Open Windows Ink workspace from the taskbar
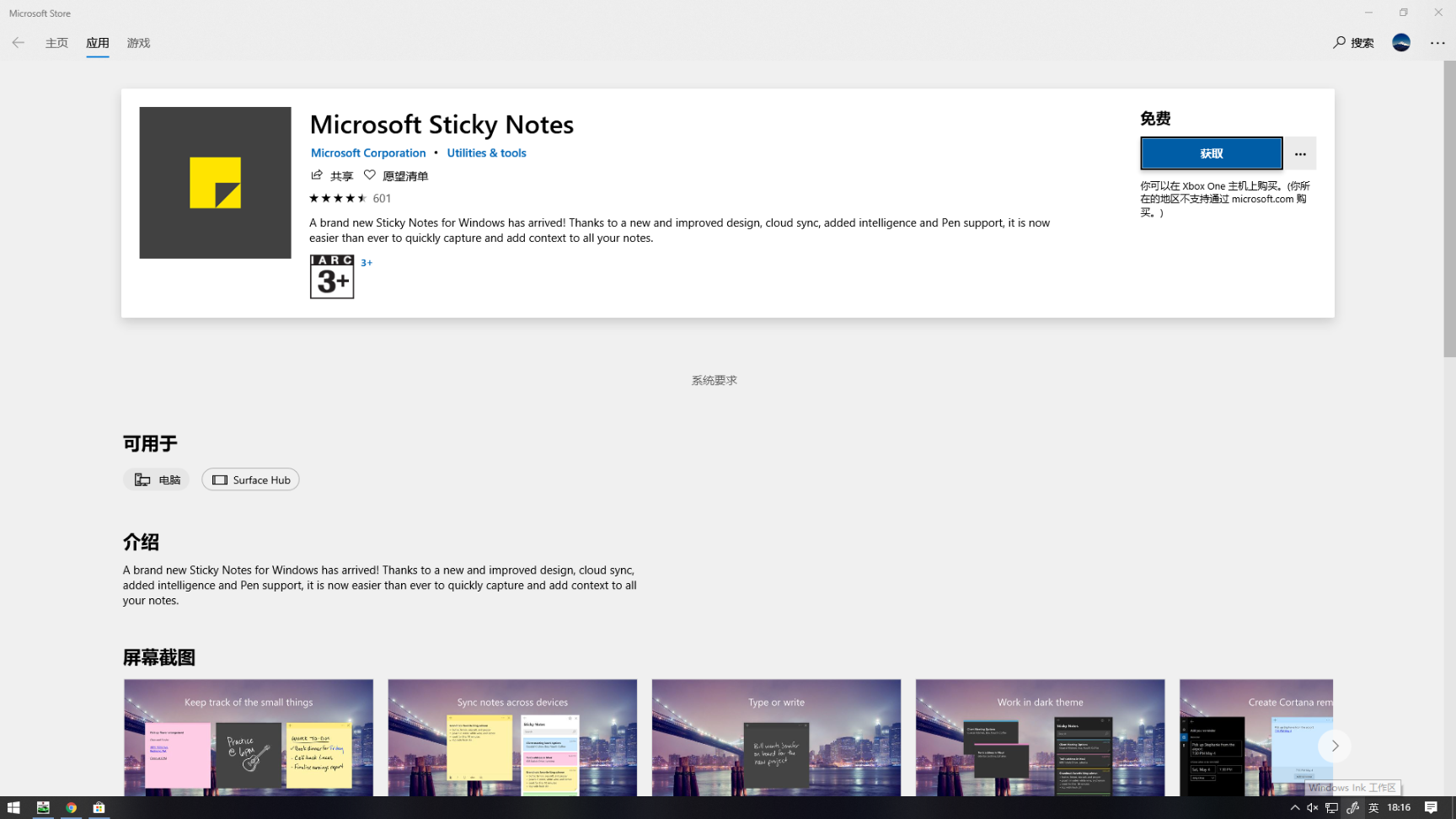Viewport: 1456px width, 819px height. (1352, 807)
